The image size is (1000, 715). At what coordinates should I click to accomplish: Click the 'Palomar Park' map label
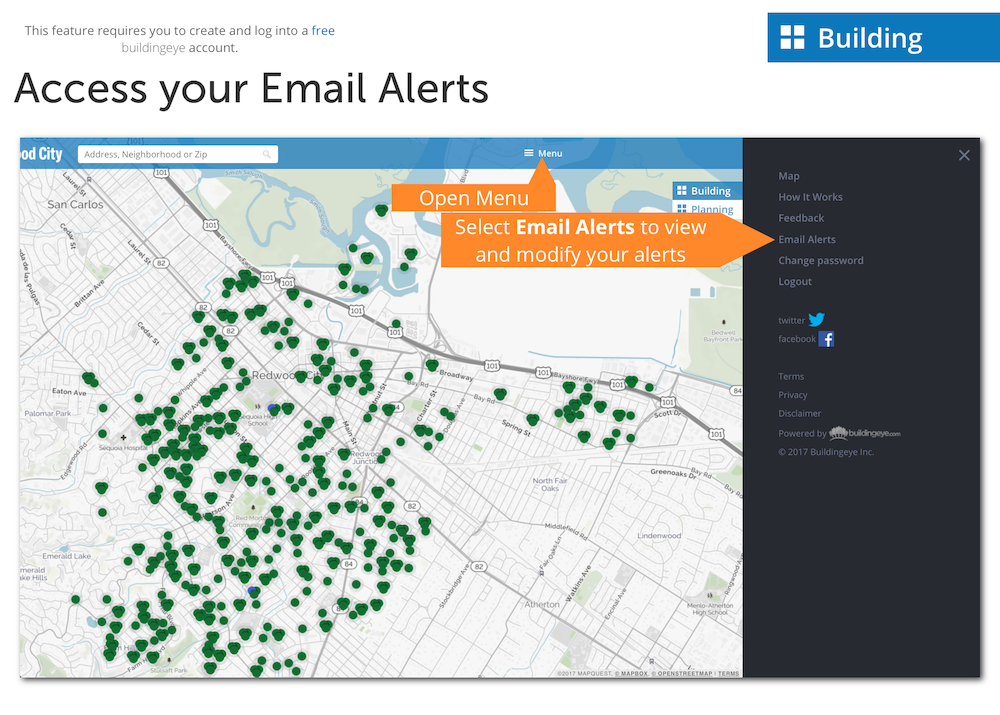tap(48, 413)
